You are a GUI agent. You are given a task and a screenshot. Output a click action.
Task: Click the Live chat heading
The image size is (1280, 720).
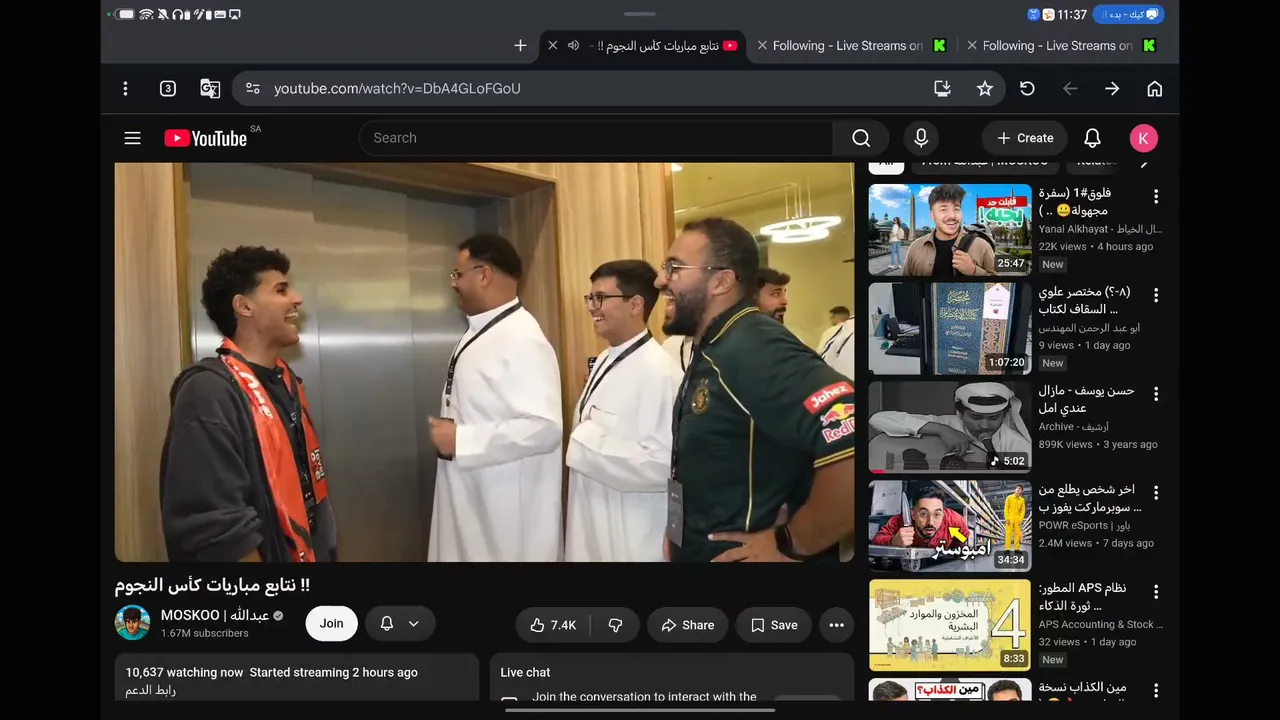tap(525, 673)
